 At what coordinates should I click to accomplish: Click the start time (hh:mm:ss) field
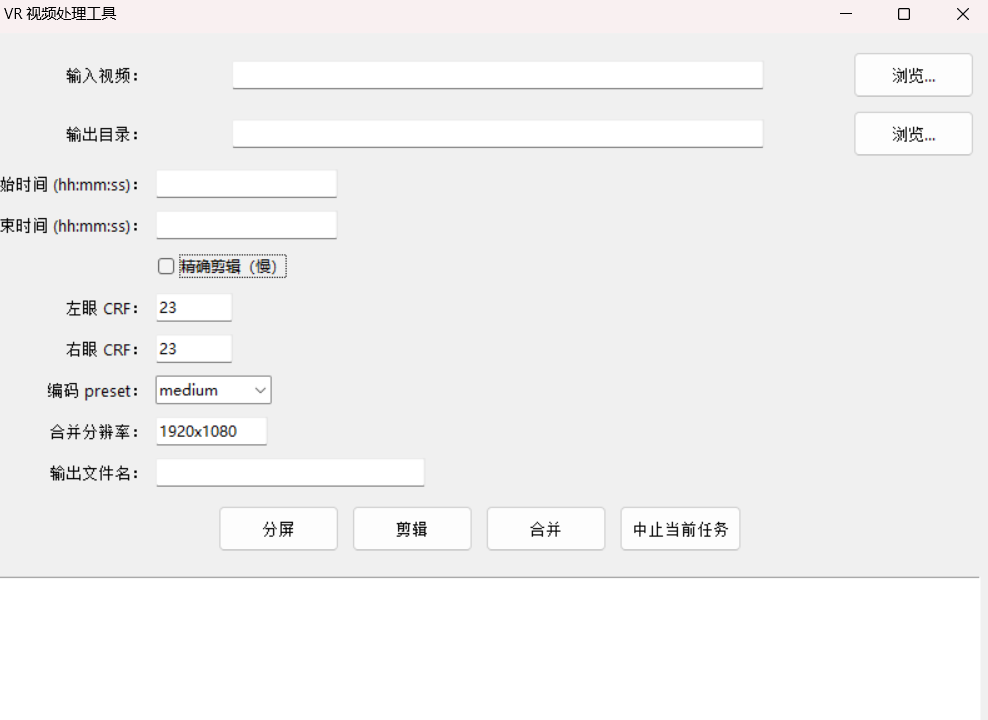coord(246,184)
